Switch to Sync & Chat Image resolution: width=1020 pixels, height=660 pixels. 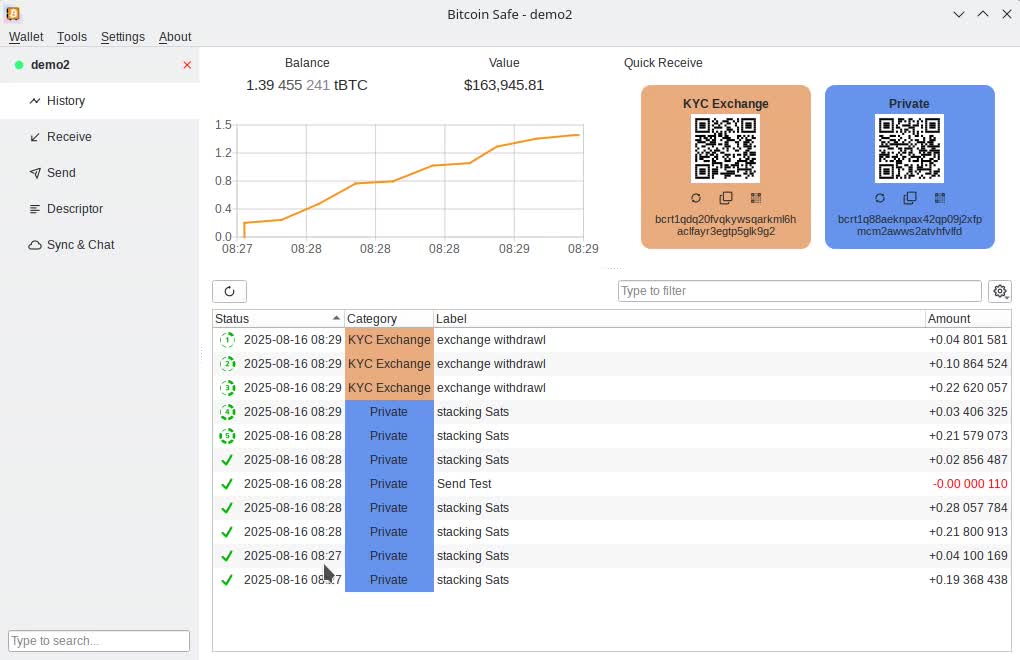click(x=80, y=245)
